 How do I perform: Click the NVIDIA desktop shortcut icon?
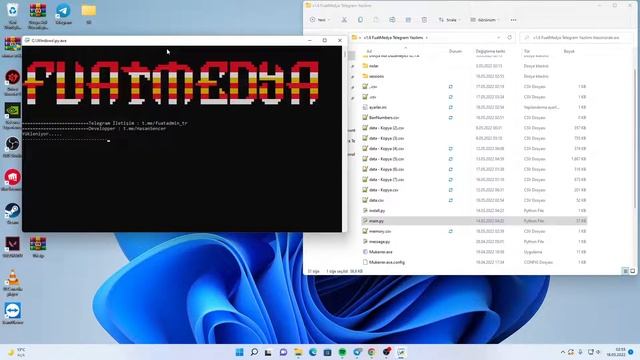[12, 115]
